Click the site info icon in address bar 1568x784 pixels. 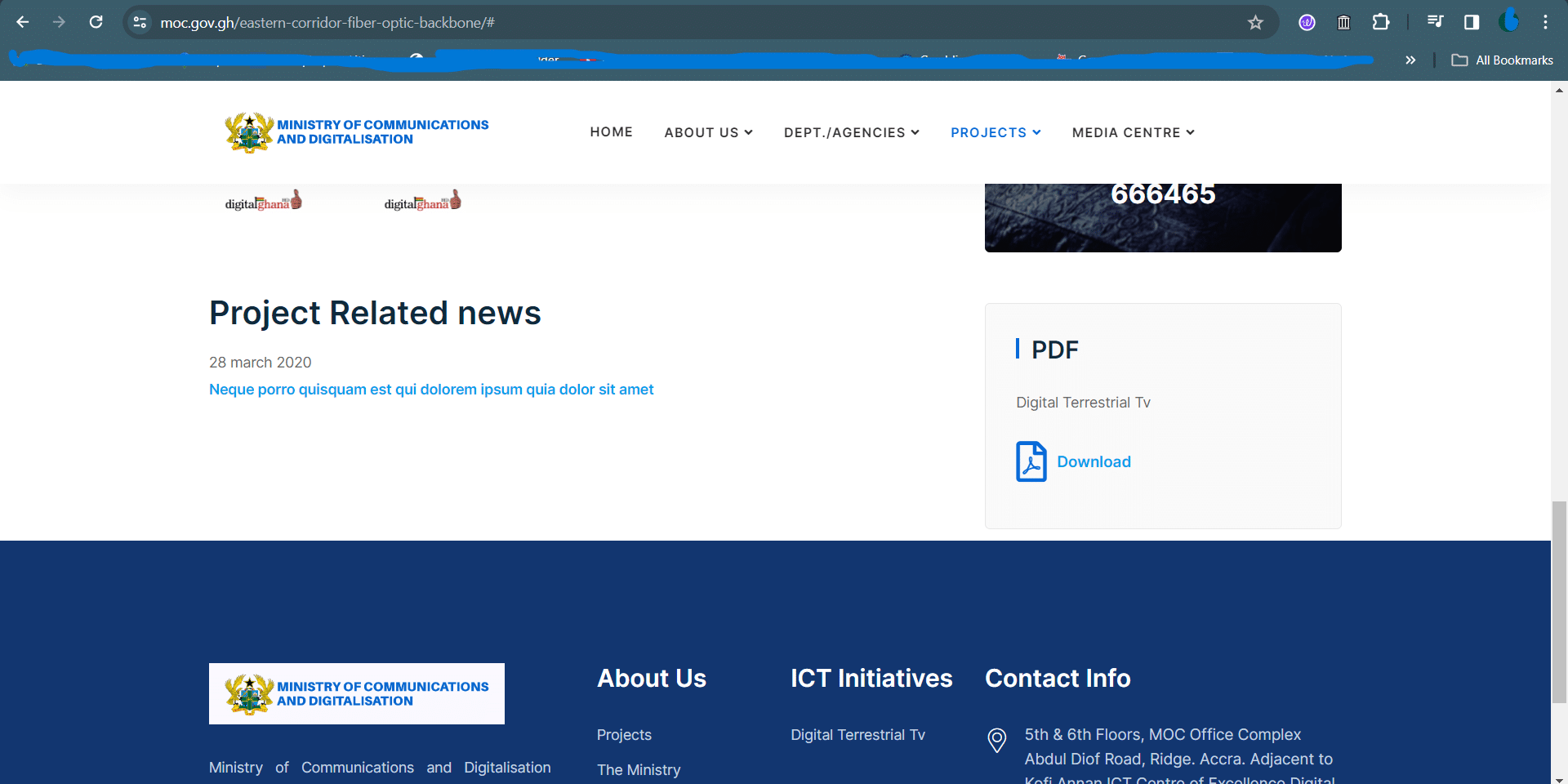tap(140, 22)
